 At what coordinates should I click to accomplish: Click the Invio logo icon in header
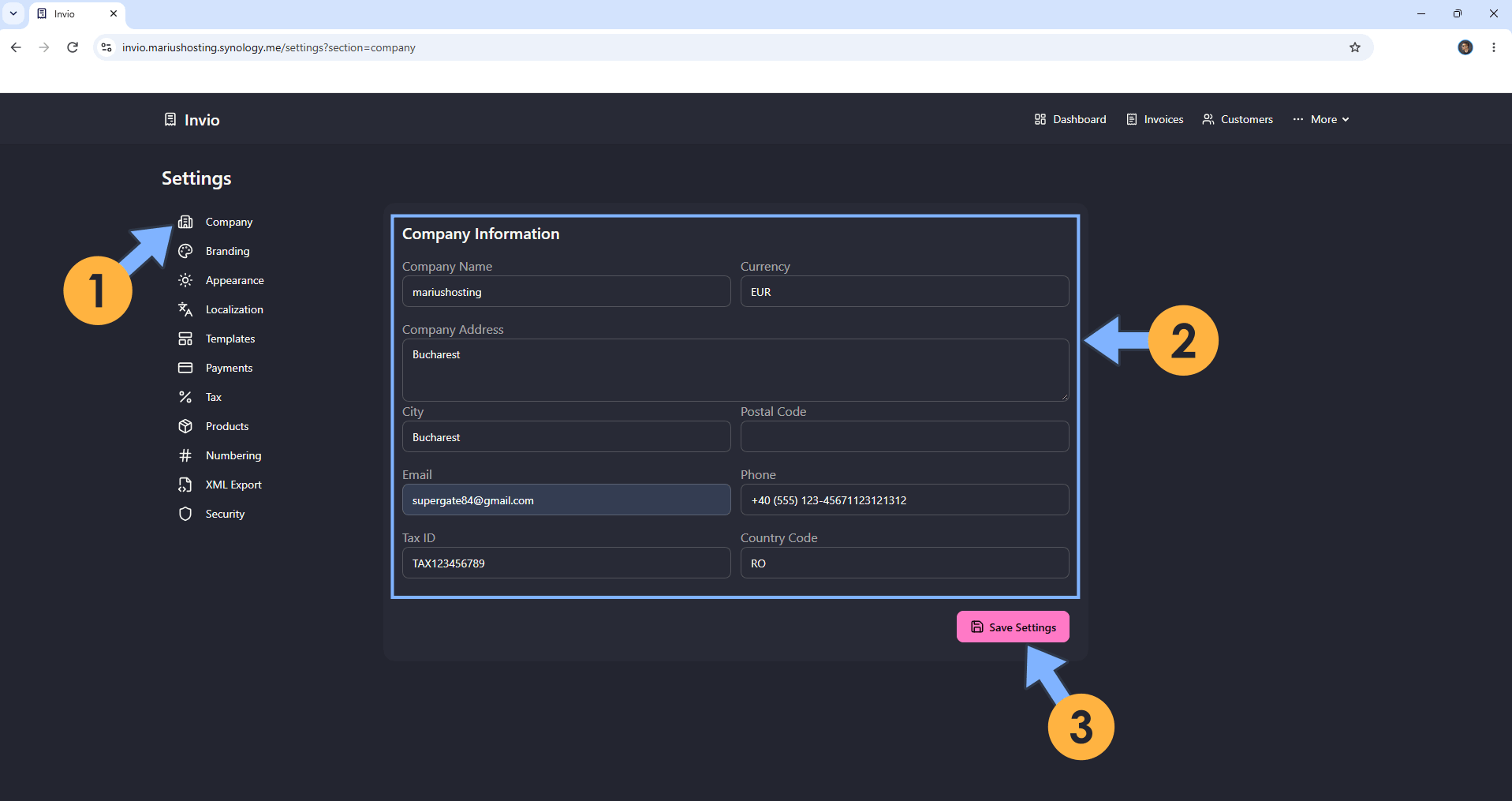point(170,119)
